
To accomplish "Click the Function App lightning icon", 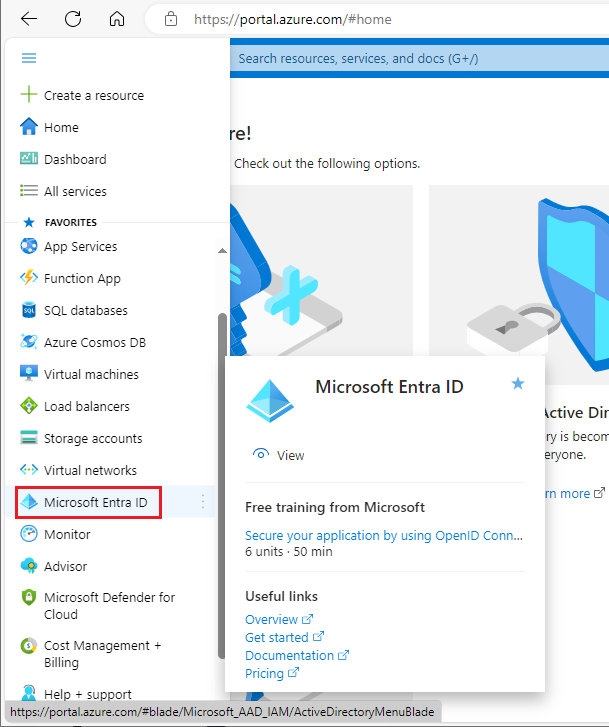I will [x=29, y=278].
